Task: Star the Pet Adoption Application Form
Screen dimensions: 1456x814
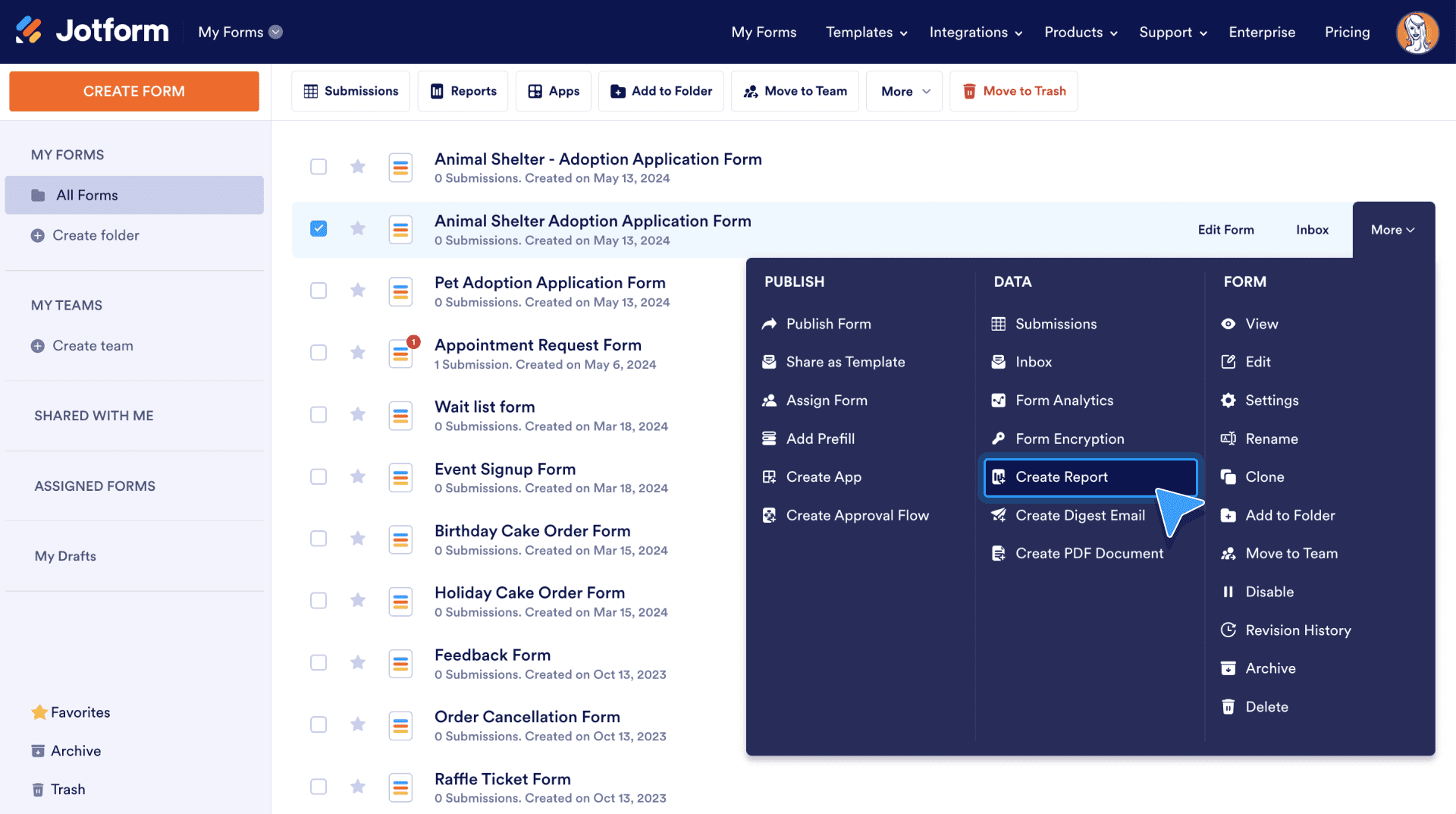Action: (358, 291)
